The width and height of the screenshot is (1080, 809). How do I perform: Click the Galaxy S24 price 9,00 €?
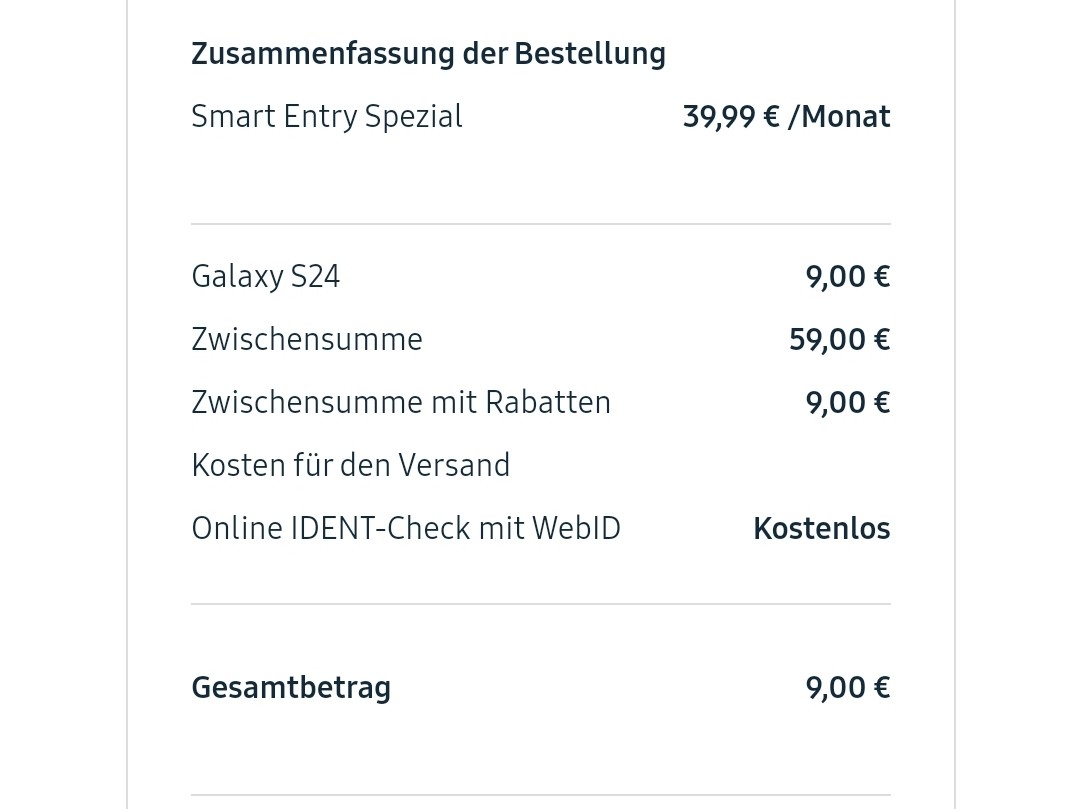(848, 277)
